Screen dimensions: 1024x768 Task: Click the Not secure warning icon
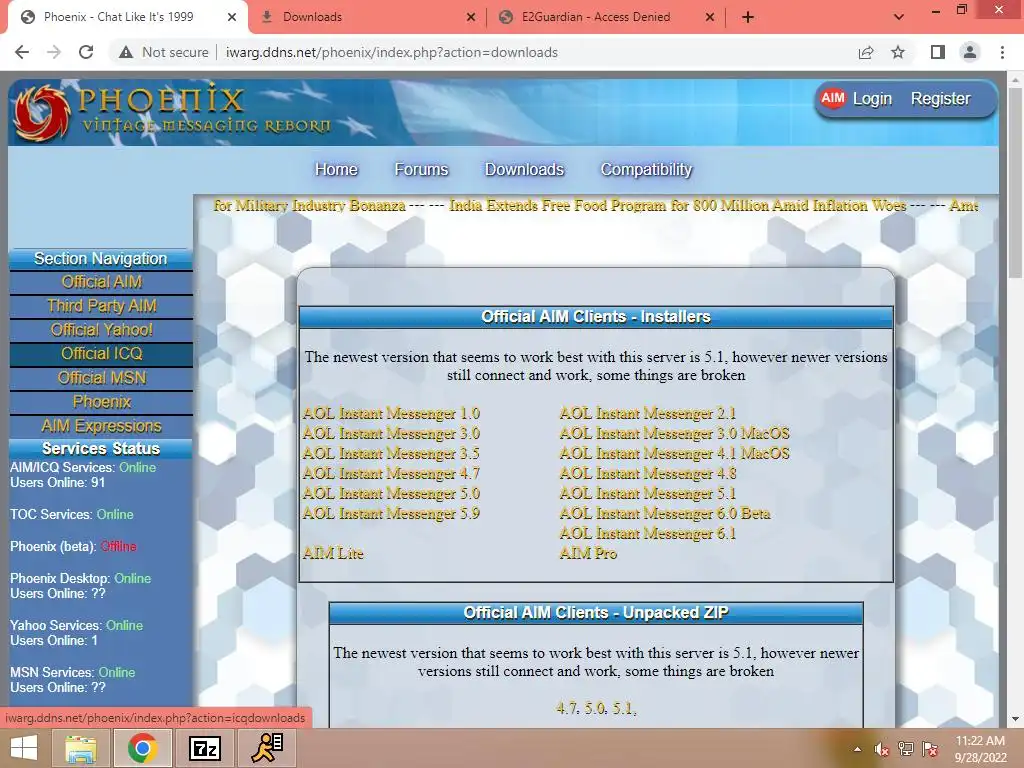click(126, 52)
